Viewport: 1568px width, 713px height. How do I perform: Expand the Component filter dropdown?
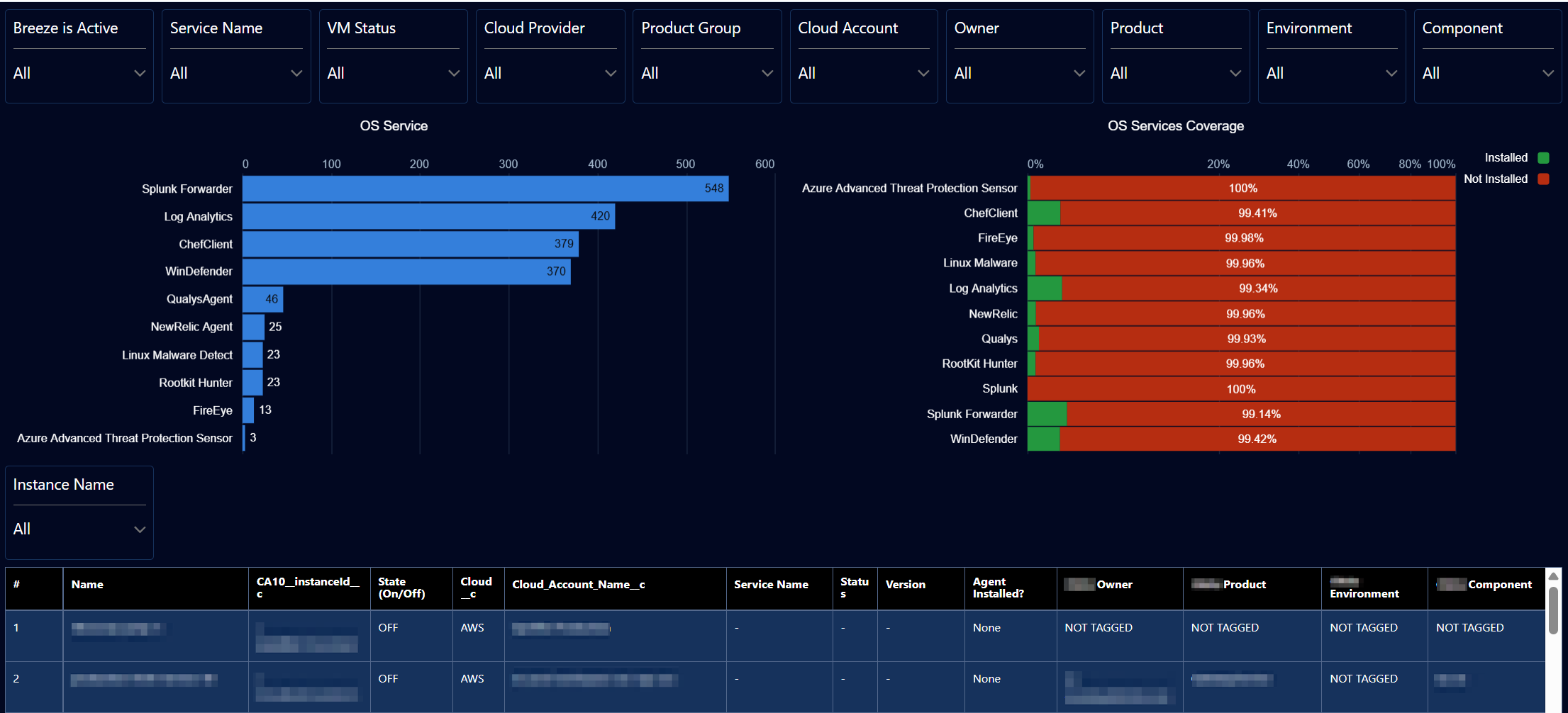1487,73
